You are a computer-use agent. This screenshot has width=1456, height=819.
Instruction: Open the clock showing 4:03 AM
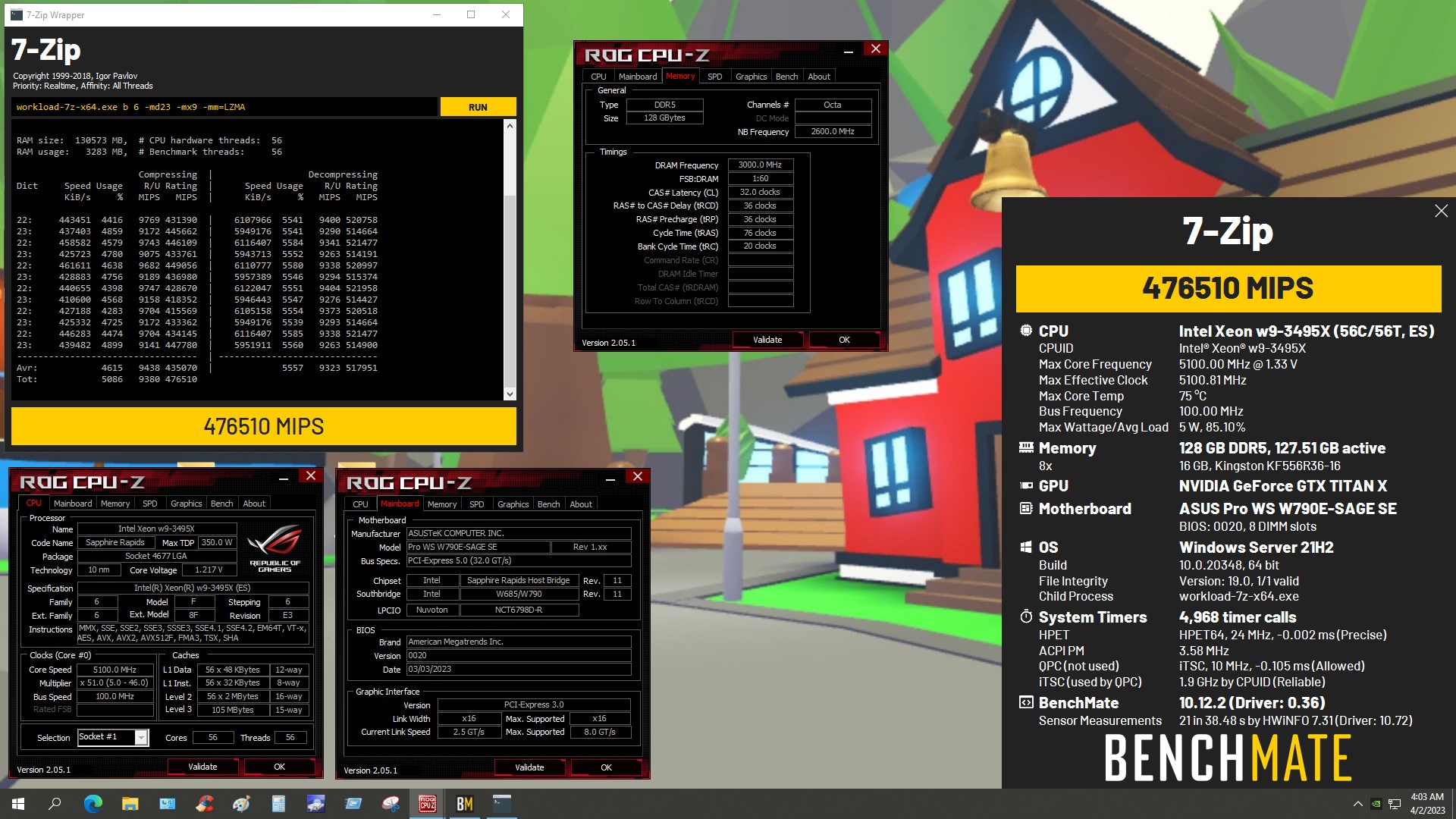(1426, 804)
